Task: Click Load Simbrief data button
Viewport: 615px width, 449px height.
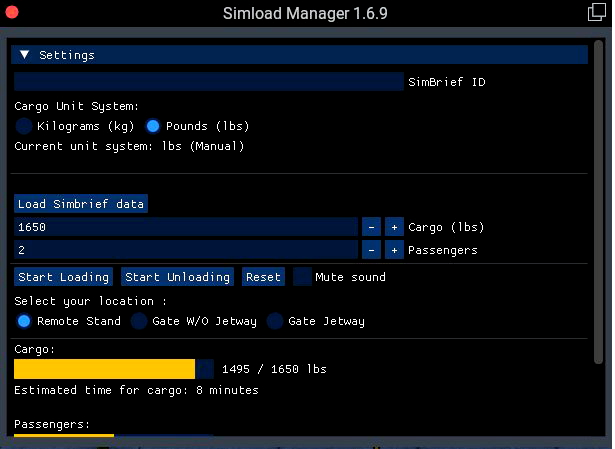Action: [81, 204]
